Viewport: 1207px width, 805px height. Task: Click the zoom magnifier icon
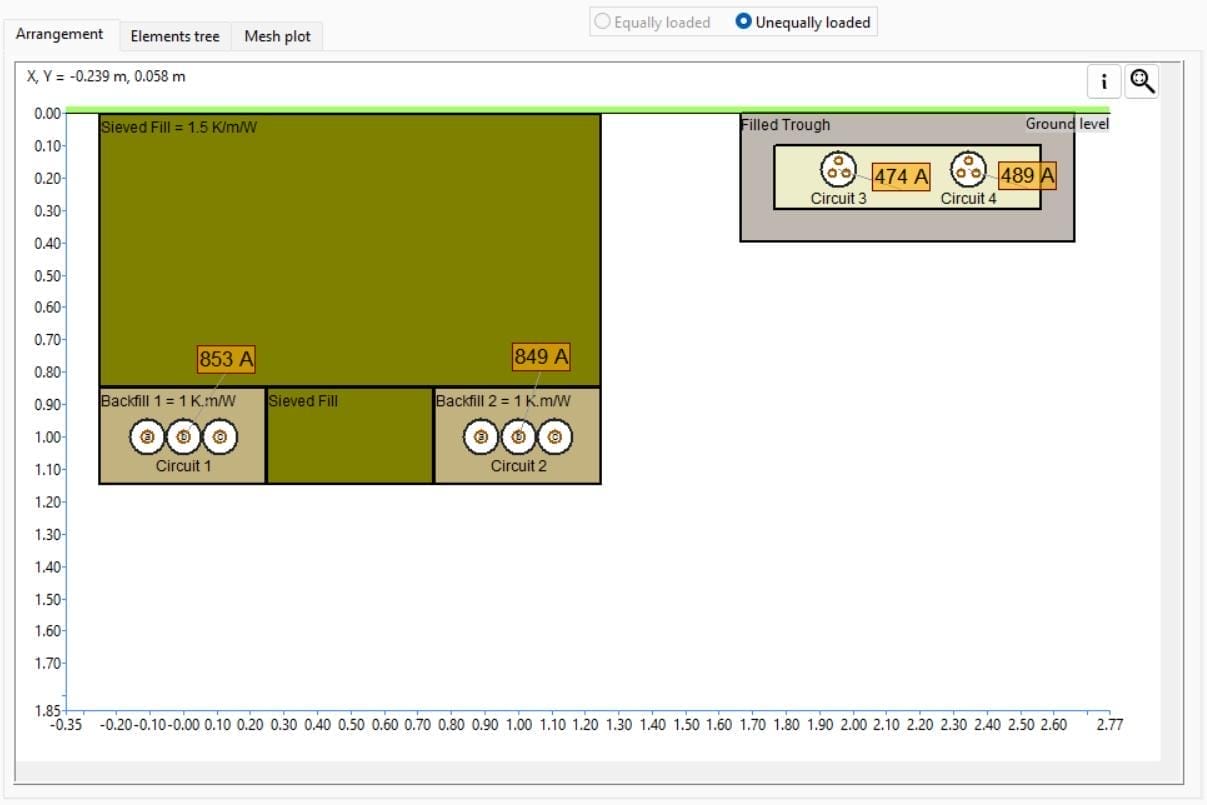tap(1141, 81)
